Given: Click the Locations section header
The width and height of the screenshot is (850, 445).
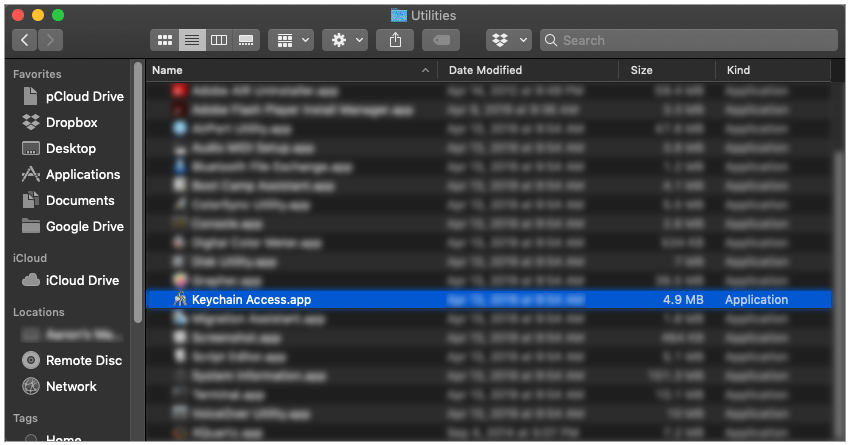Looking at the screenshot, I should (38, 312).
